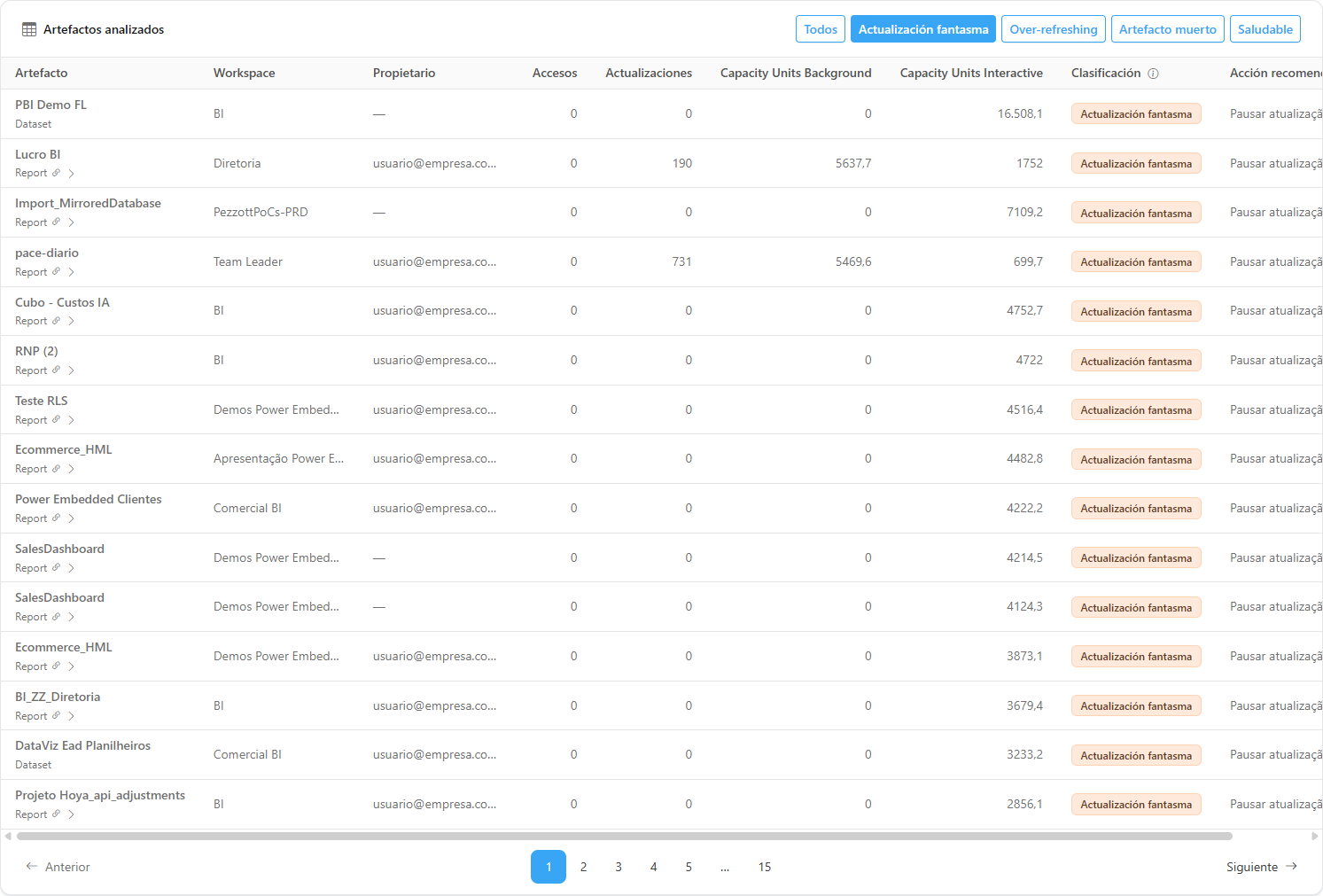Select the Over-refreshing filter
This screenshot has height=896, width=1323.
click(1054, 29)
